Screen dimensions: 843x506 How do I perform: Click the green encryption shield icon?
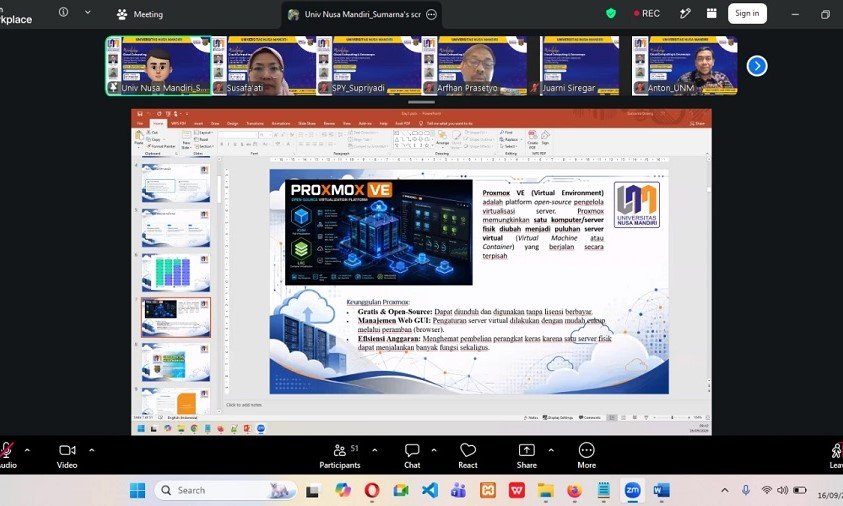coord(611,13)
